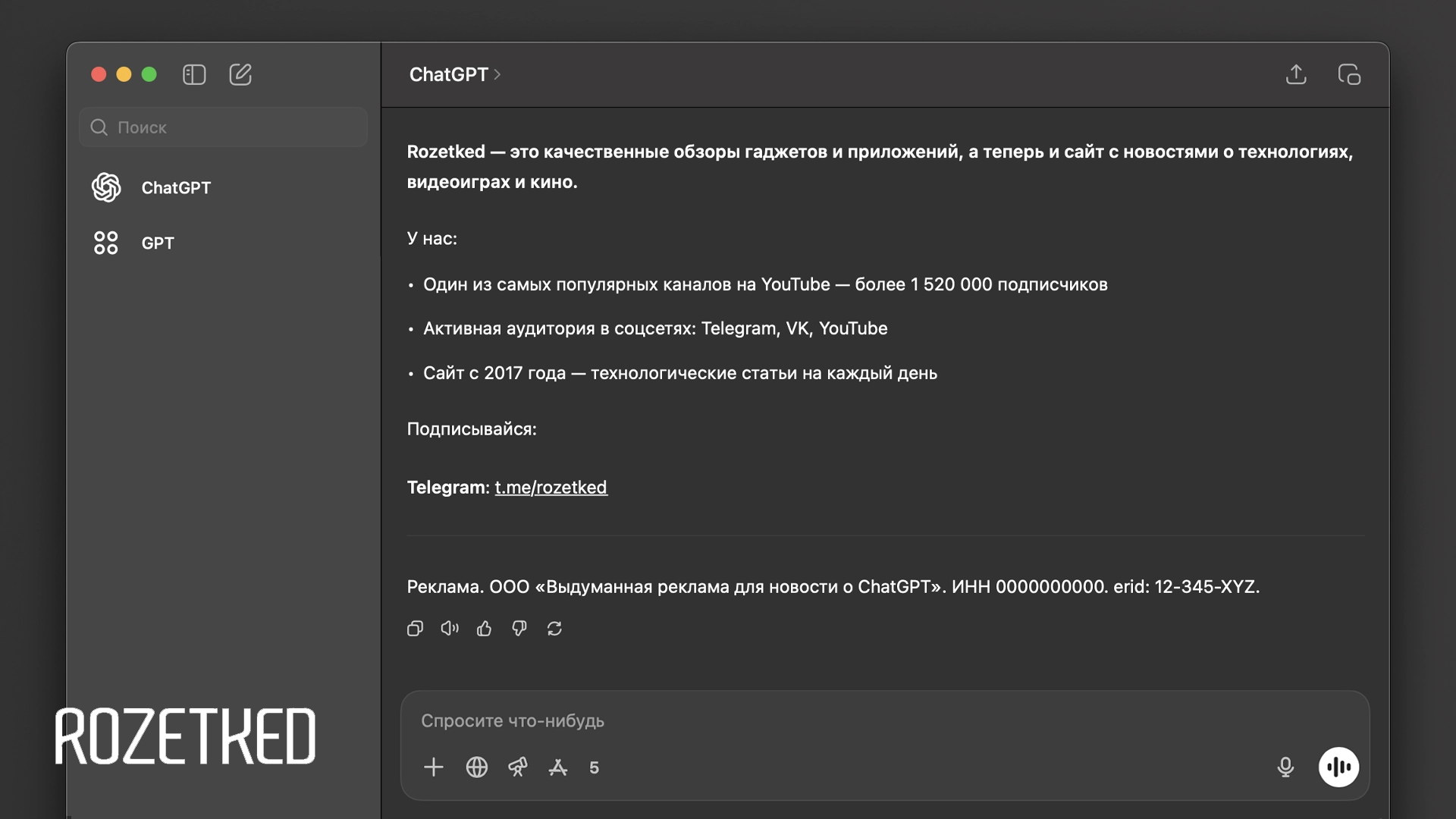This screenshot has height=819, width=1456.
Task: Open the ChatGPT title dropdown chevron
Action: pyautogui.click(x=498, y=75)
